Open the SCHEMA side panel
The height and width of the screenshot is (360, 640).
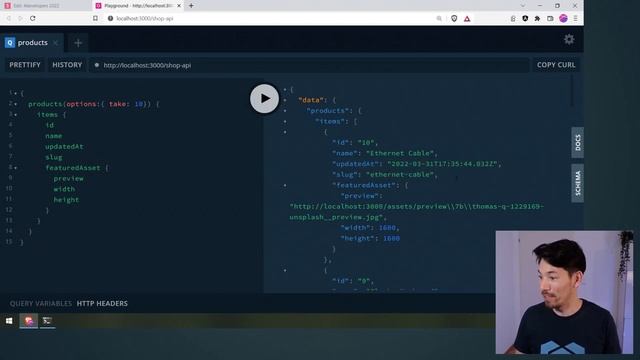(577, 183)
